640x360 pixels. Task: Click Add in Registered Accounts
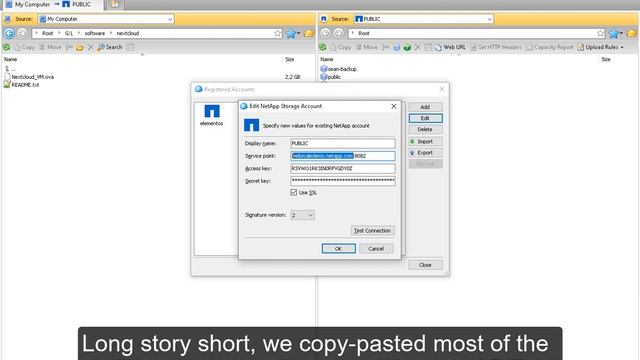click(x=425, y=107)
